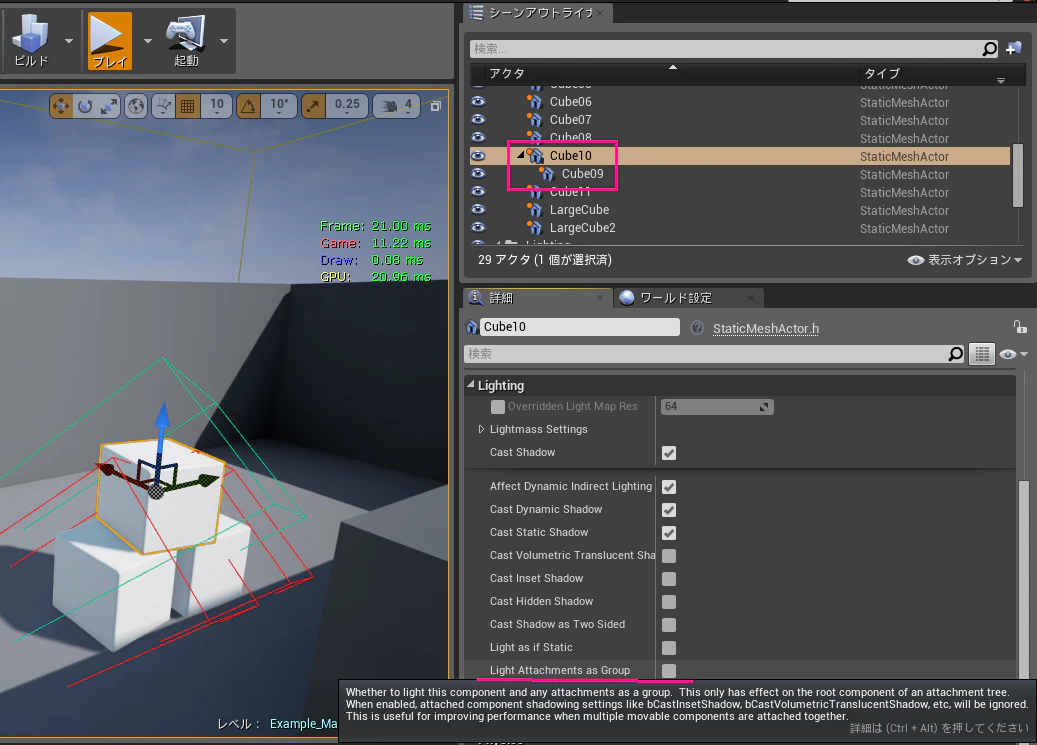Open 表示オプション view options menu

coord(965,260)
